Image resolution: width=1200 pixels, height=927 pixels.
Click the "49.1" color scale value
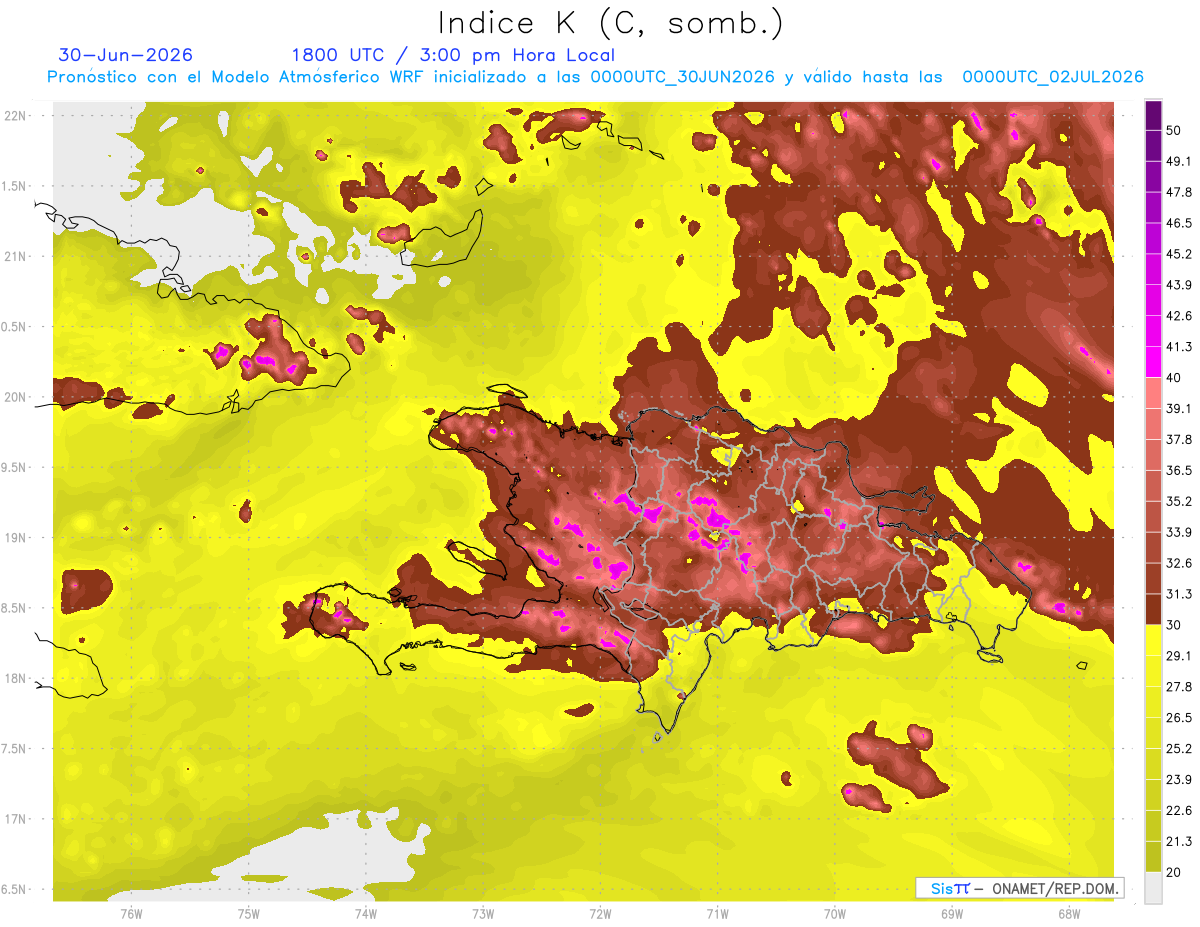click(1179, 161)
